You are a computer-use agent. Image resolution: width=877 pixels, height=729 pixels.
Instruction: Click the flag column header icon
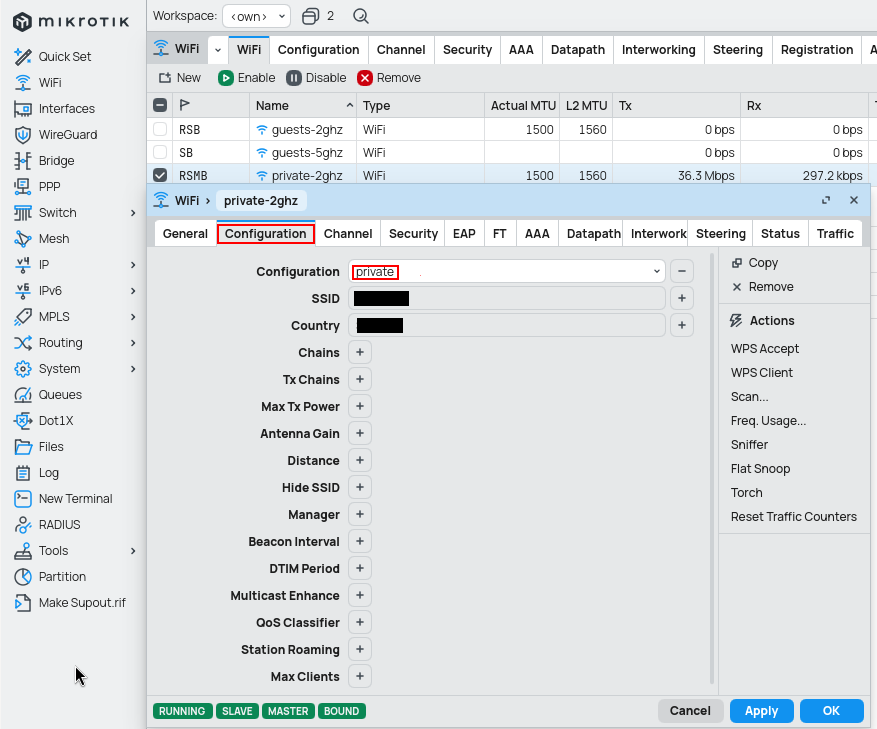click(x=185, y=105)
